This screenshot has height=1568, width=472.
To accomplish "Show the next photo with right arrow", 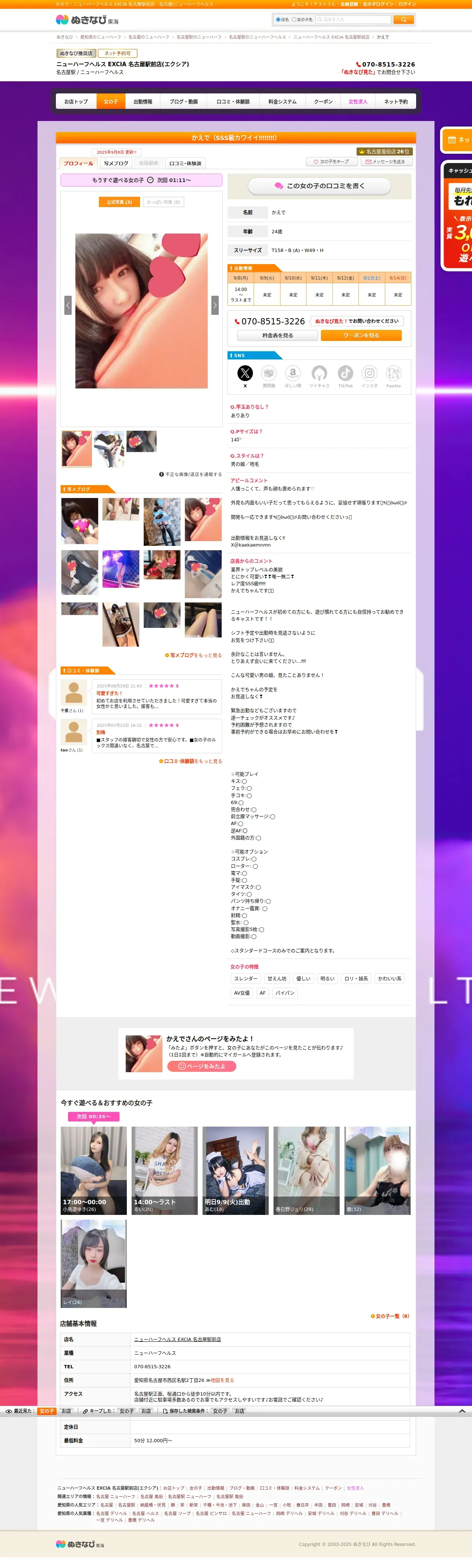I will pos(215,305).
